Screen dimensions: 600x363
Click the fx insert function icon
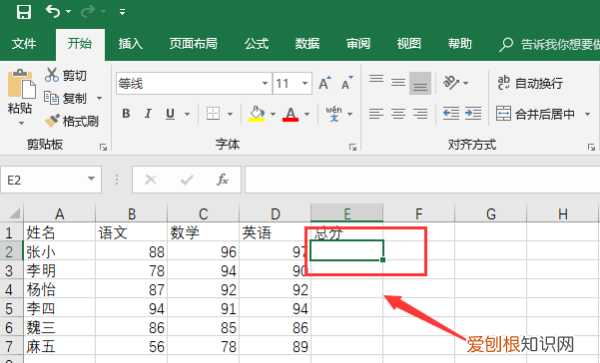click(x=223, y=179)
